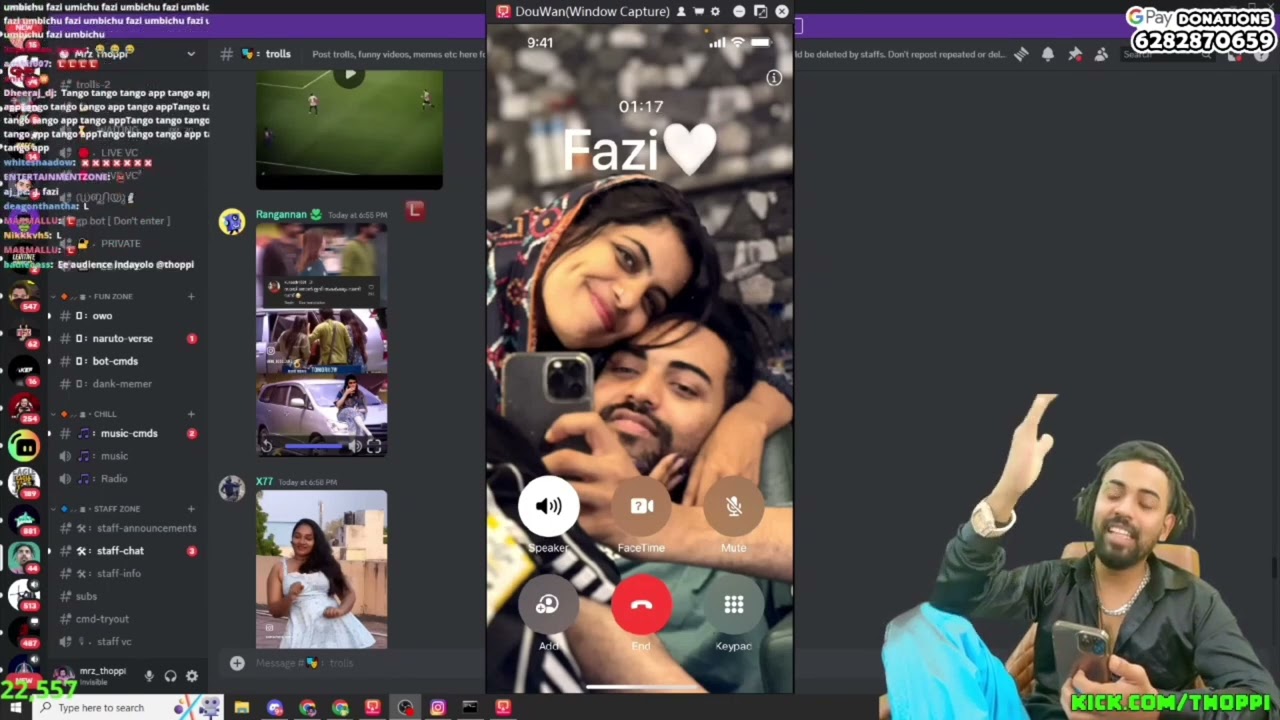Open X77's posted image of woman in dress
The height and width of the screenshot is (720, 1280).
point(321,569)
